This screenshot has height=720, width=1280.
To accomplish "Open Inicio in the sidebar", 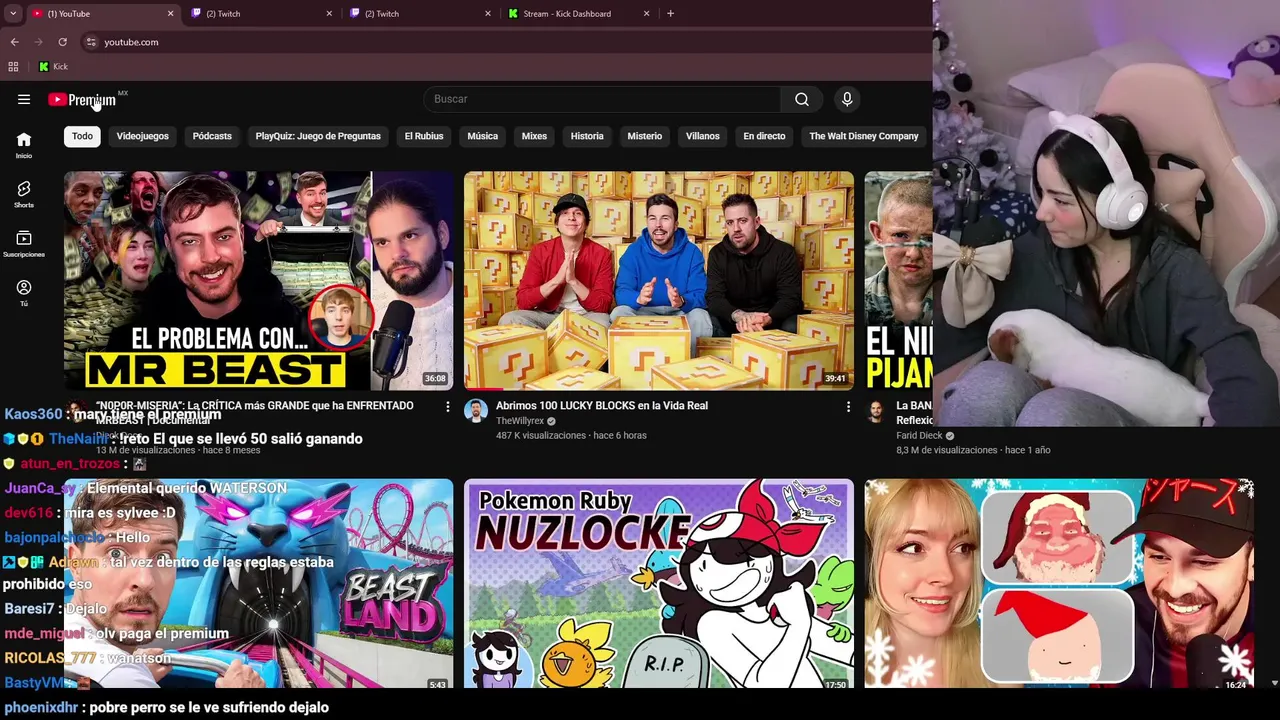I will pos(24,145).
